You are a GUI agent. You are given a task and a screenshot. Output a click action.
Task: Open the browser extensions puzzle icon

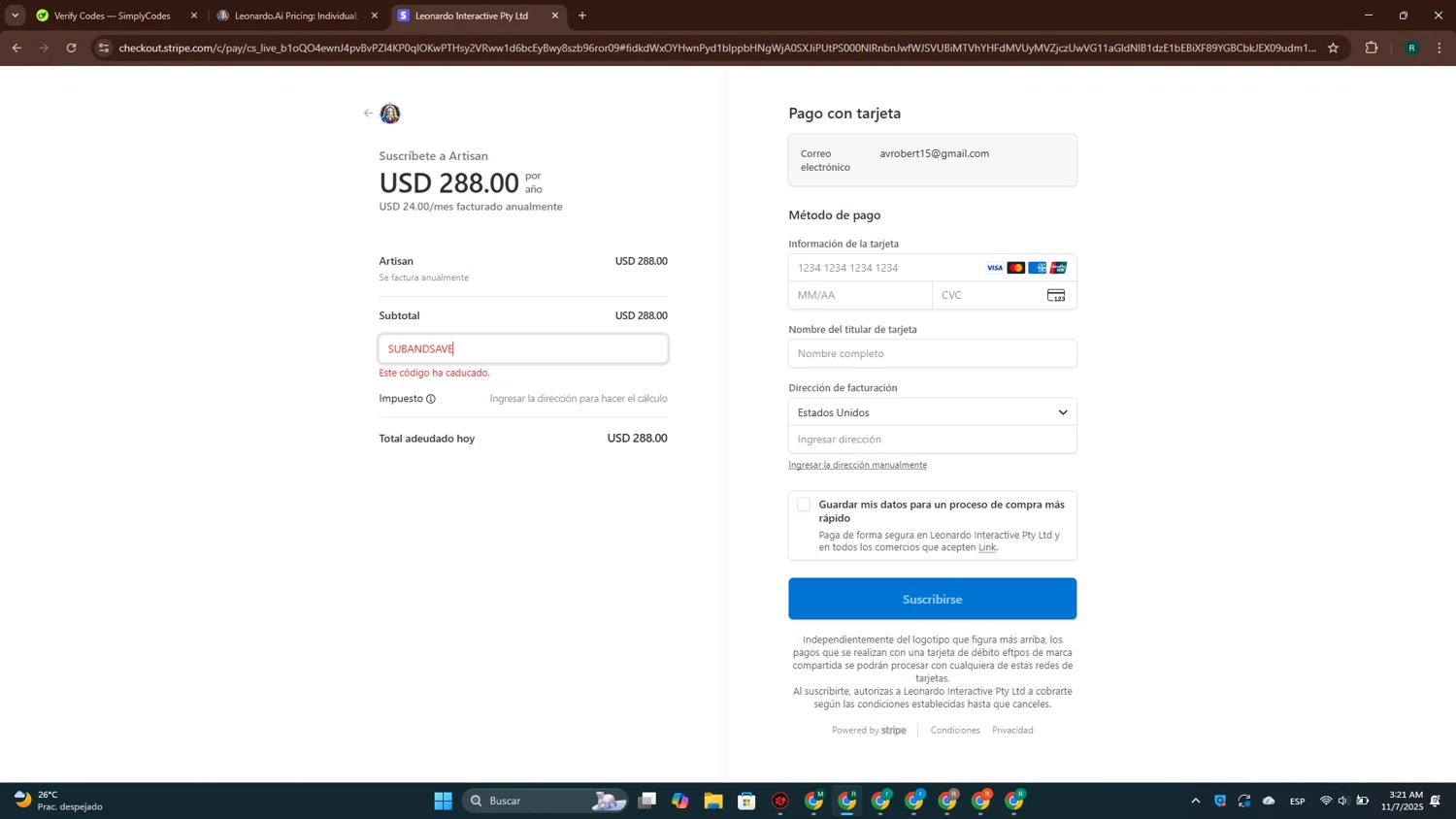(1372, 48)
